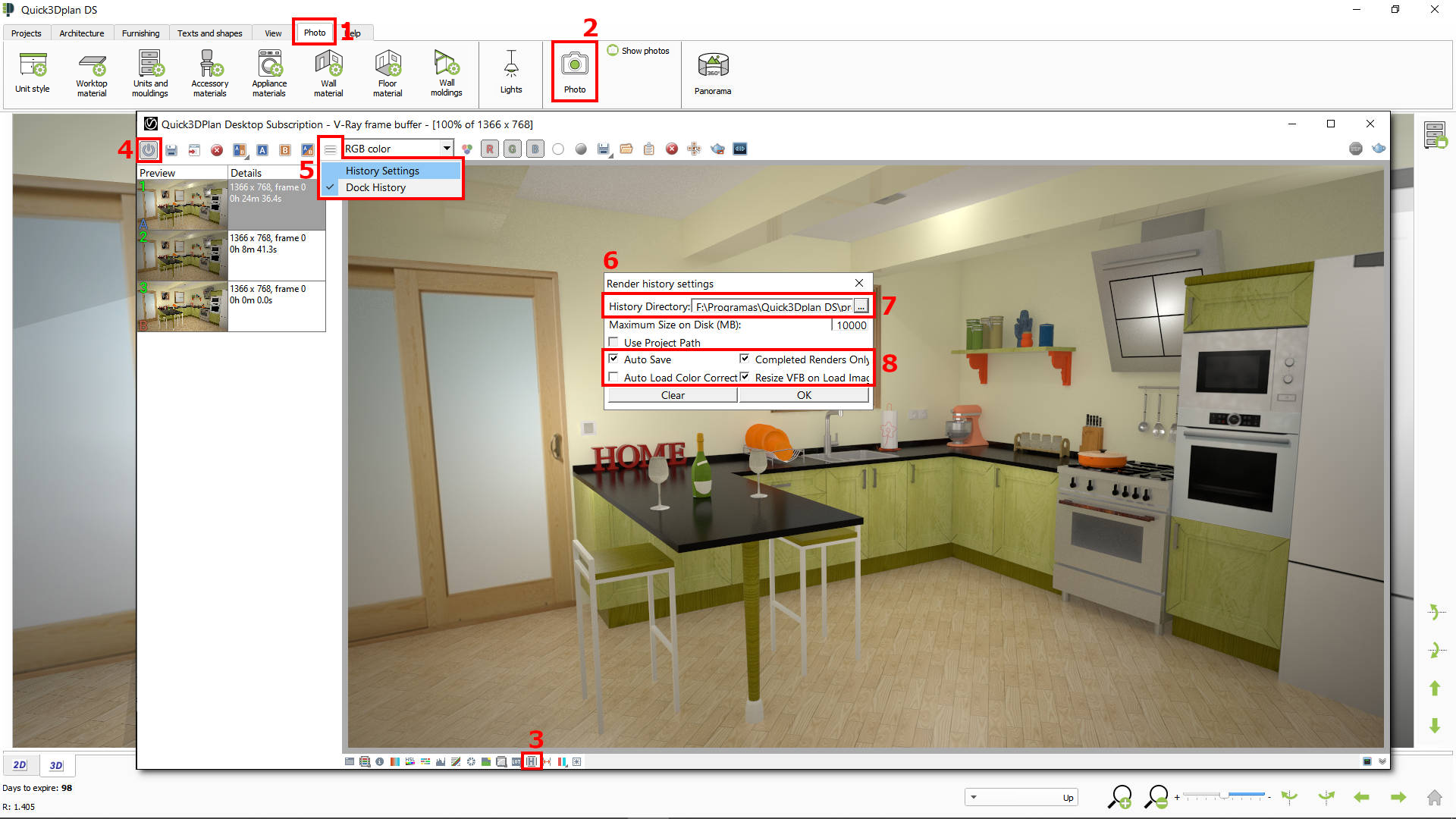Select the first render preview thumbnail
This screenshot has width=1456, height=819.
(181, 205)
